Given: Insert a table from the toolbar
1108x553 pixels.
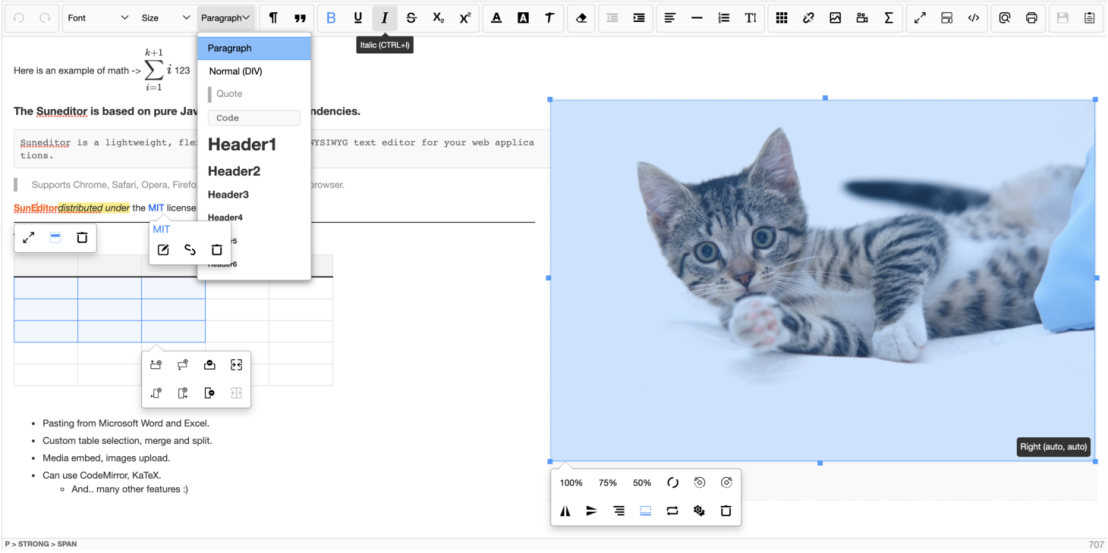Looking at the screenshot, I should pyautogui.click(x=782, y=18).
